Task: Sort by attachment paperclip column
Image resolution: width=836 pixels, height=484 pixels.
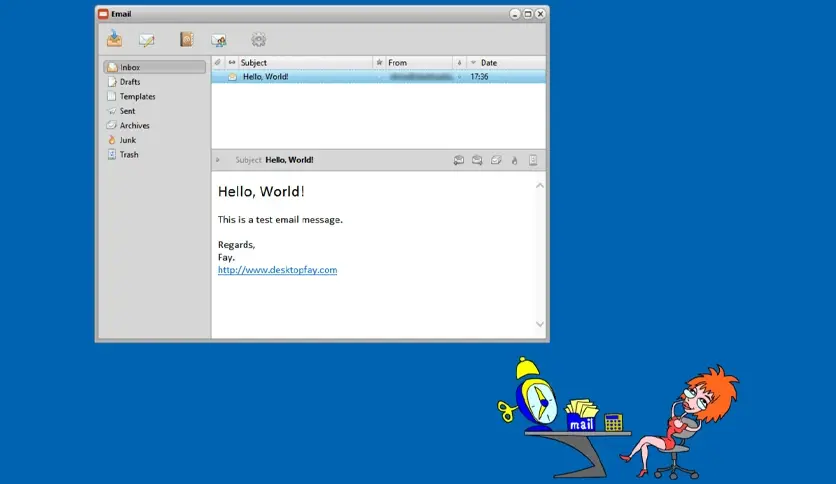Action: (x=218, y=62)
